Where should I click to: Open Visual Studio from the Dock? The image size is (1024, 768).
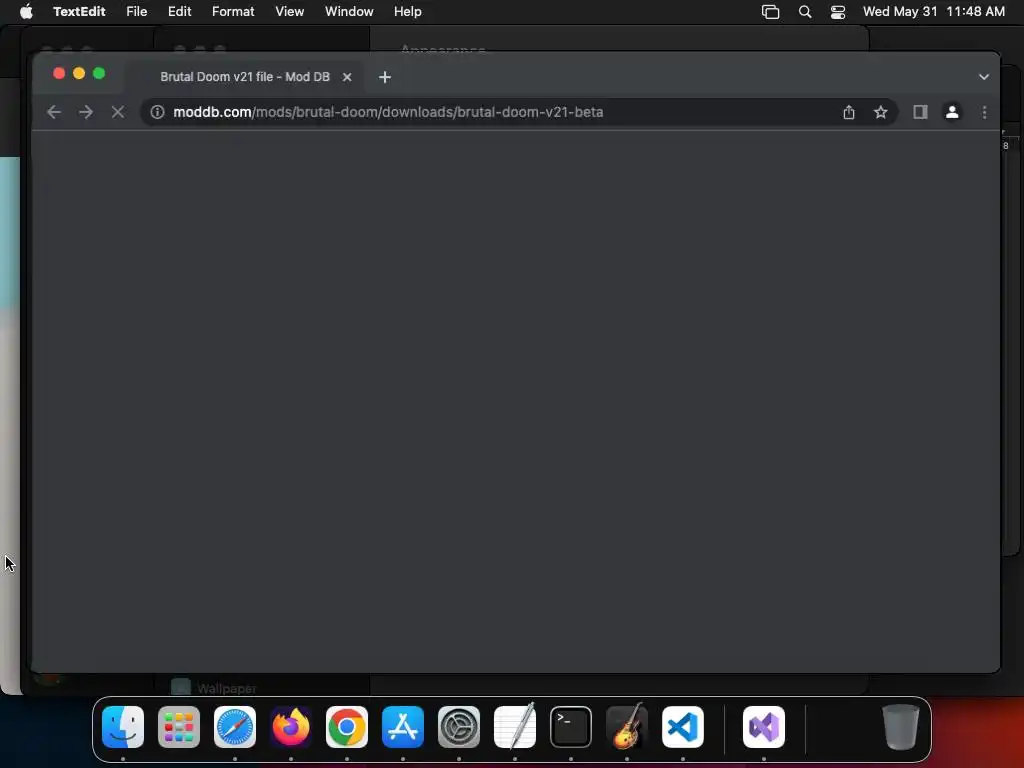tap(763, 727)
